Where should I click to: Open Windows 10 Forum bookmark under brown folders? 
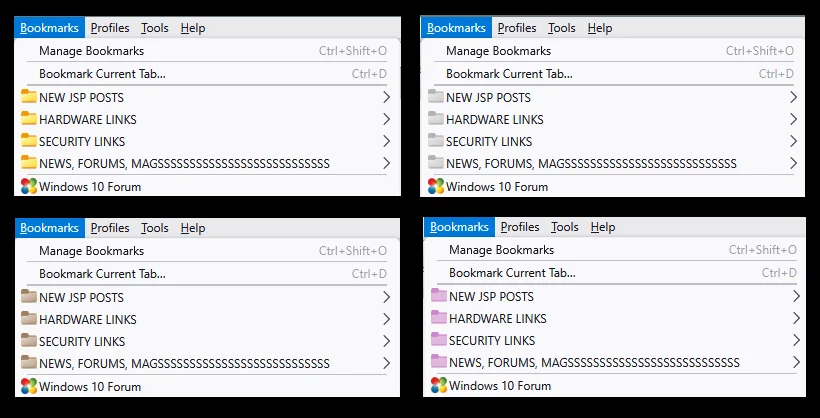pos(90,387)
